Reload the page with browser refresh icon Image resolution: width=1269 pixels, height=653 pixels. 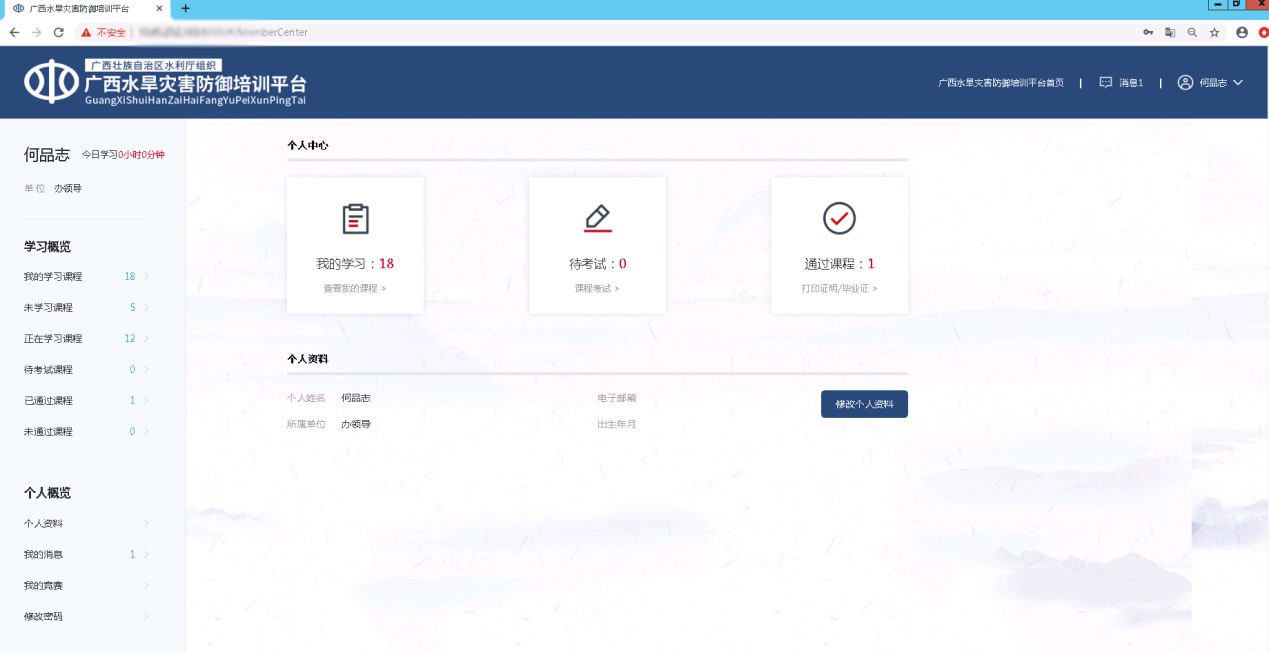(59, 32)
